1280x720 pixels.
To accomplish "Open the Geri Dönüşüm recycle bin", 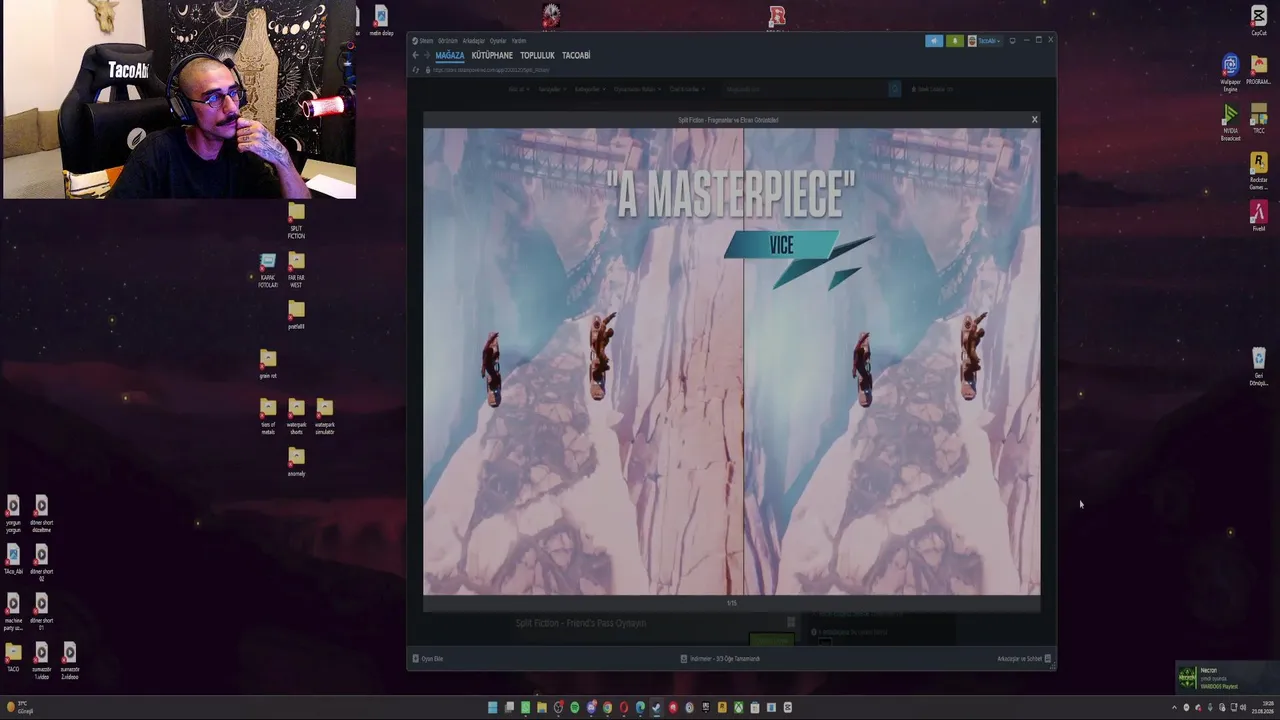I will click(1259, 367).
